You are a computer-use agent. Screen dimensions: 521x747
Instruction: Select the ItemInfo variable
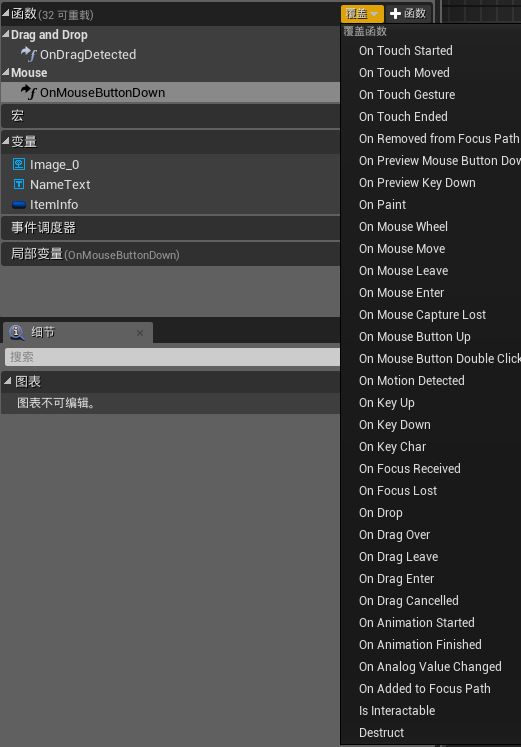pos(54,205)
